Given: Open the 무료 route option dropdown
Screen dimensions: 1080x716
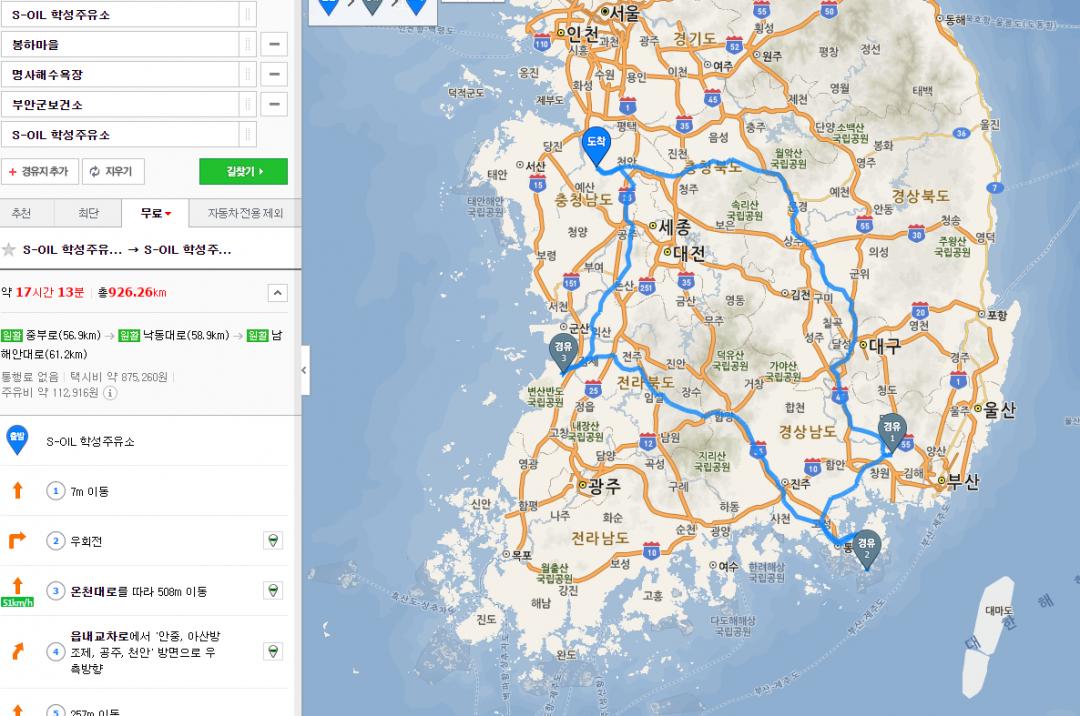Looking at the screenshot, I should (x=156, y=213).
